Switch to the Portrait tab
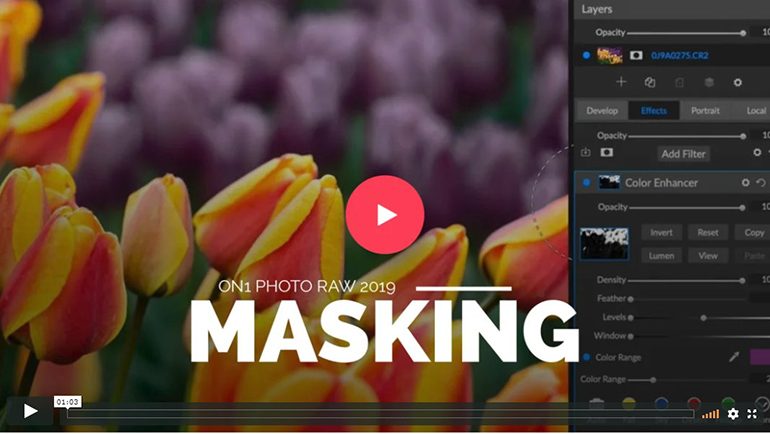770x434 pixels. [x=706, y=111]
